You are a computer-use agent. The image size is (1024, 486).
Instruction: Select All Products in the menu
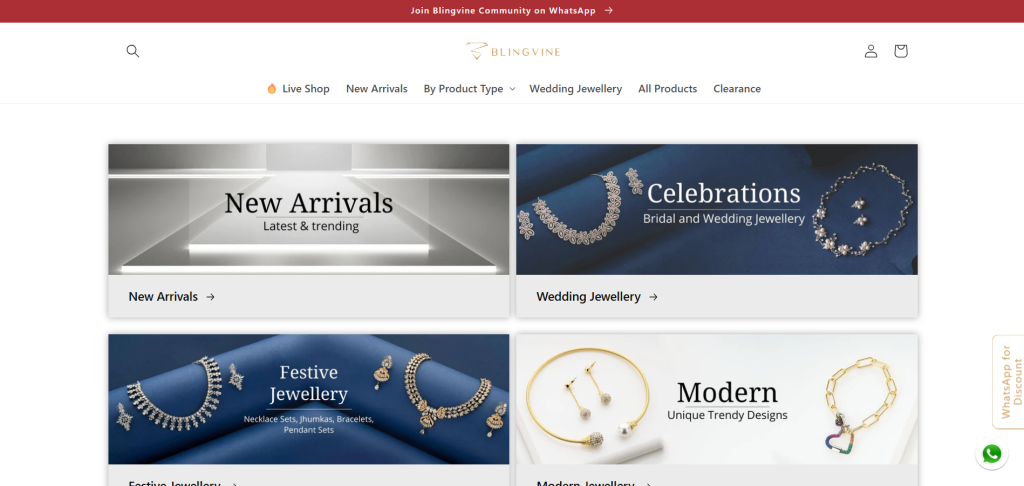coord(667,88)
